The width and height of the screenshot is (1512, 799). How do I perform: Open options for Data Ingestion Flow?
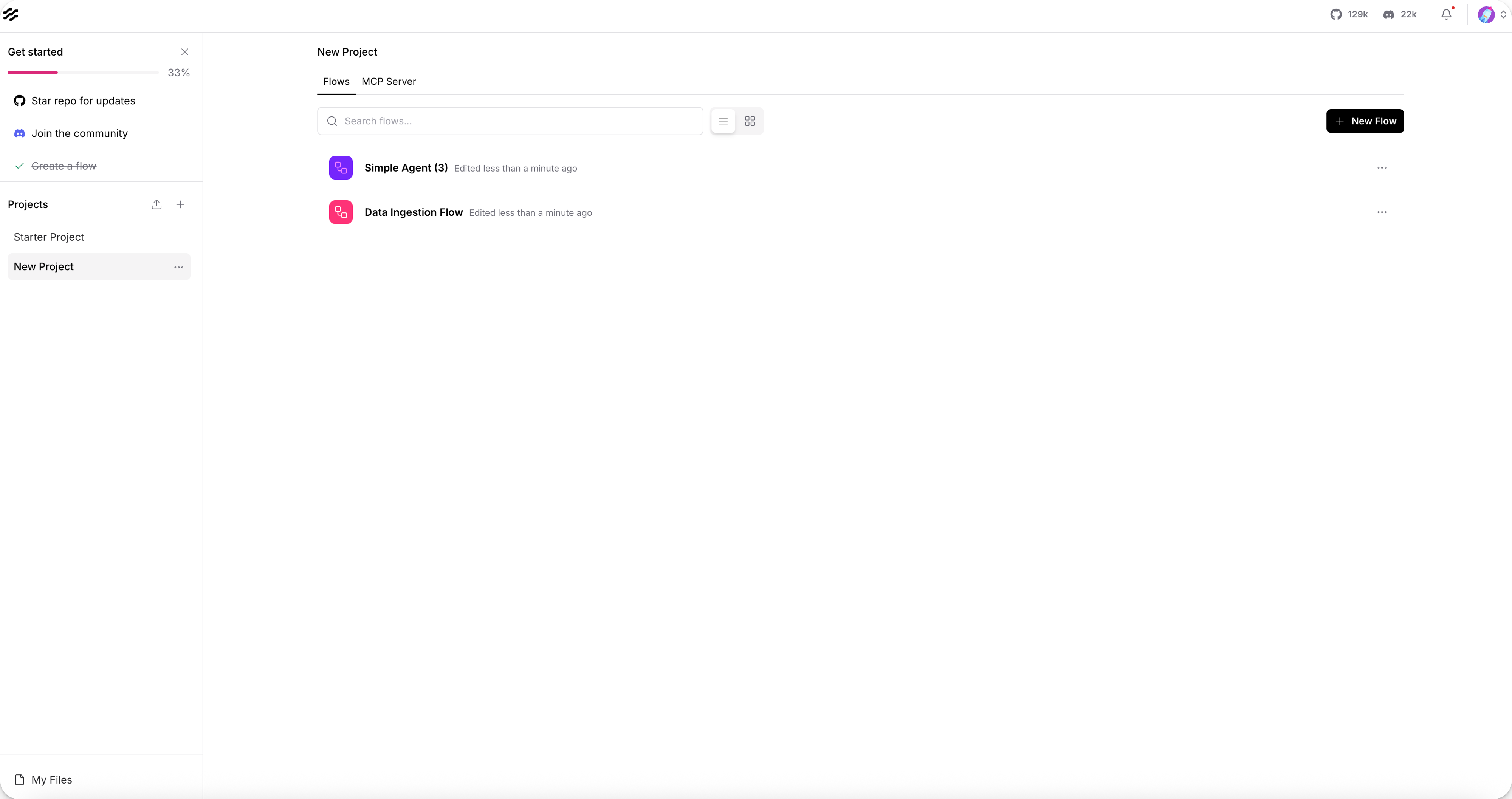(x=1382, y=212)
